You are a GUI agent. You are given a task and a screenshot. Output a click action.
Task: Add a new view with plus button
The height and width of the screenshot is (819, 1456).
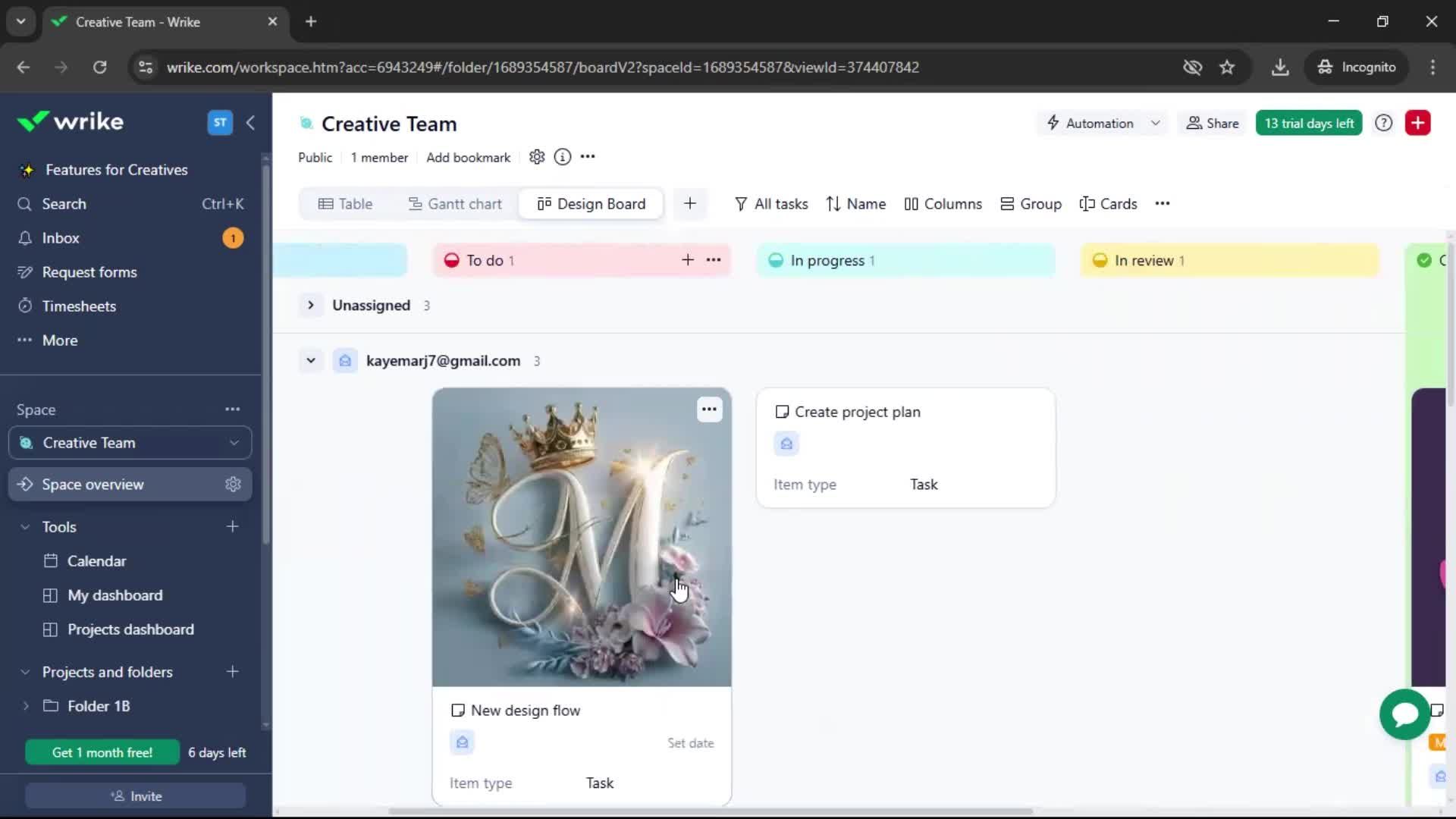[x=690, y=203]
